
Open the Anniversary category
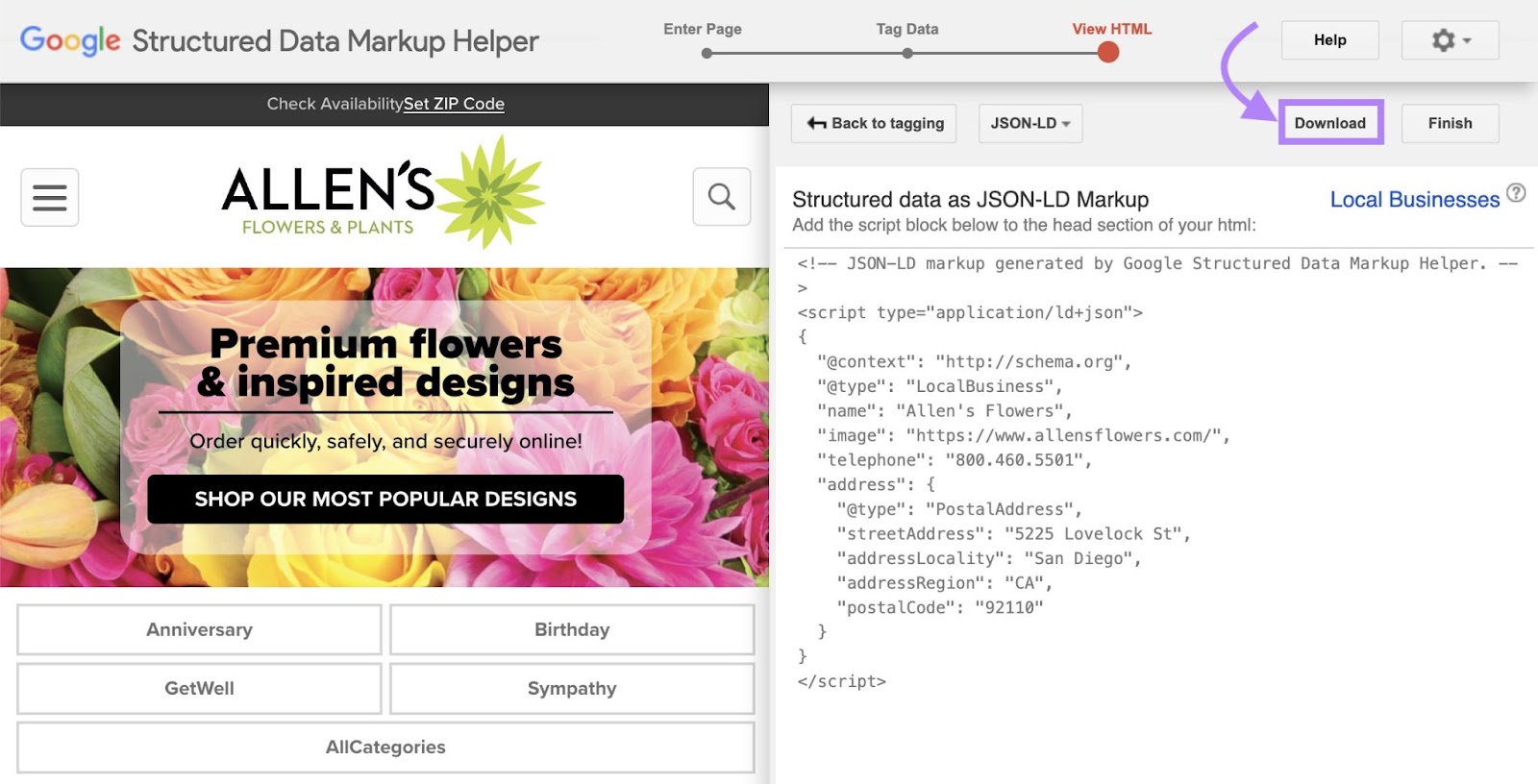pyautogui.click(x=199, y=629)
